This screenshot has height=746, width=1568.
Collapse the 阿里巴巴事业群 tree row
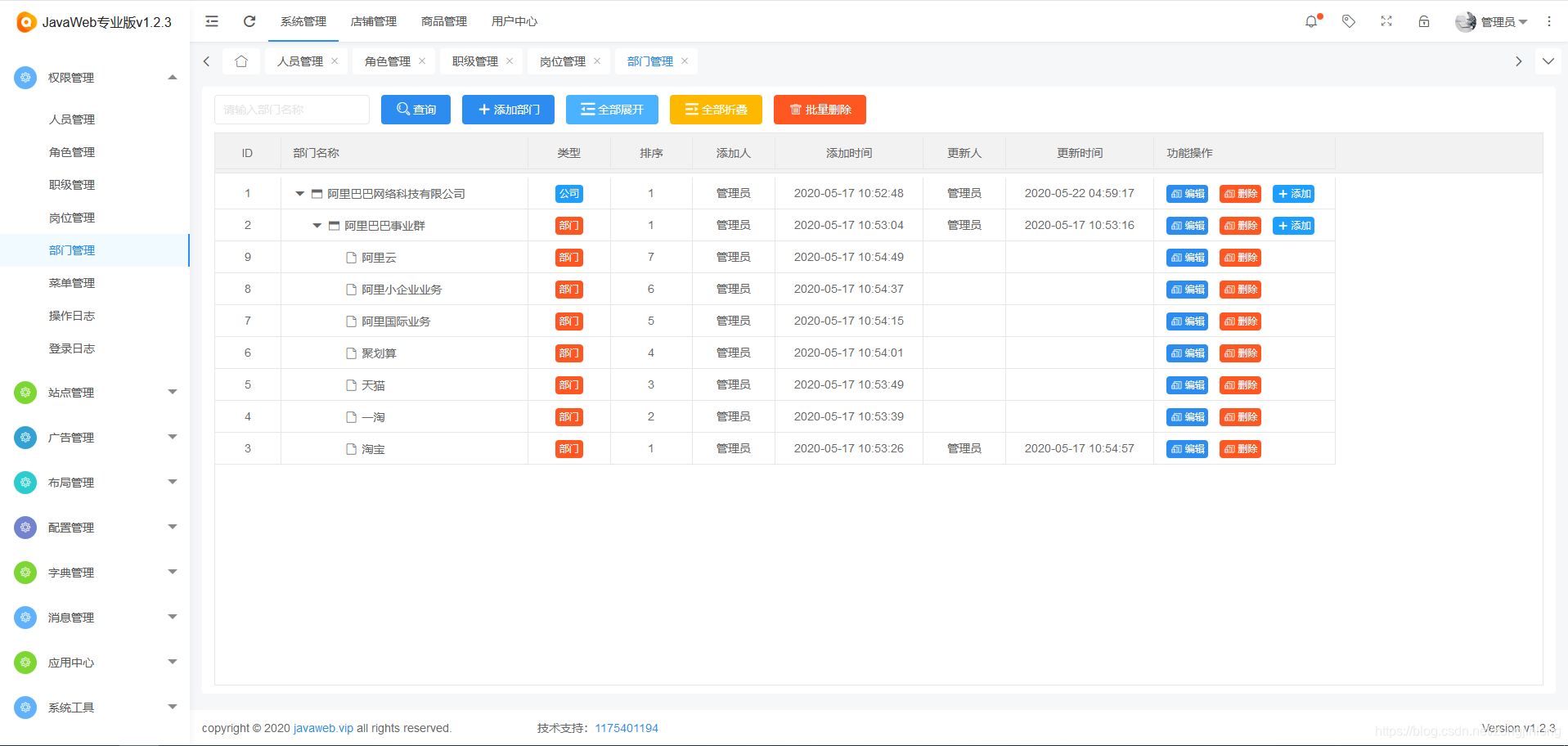tap(317, 226)
